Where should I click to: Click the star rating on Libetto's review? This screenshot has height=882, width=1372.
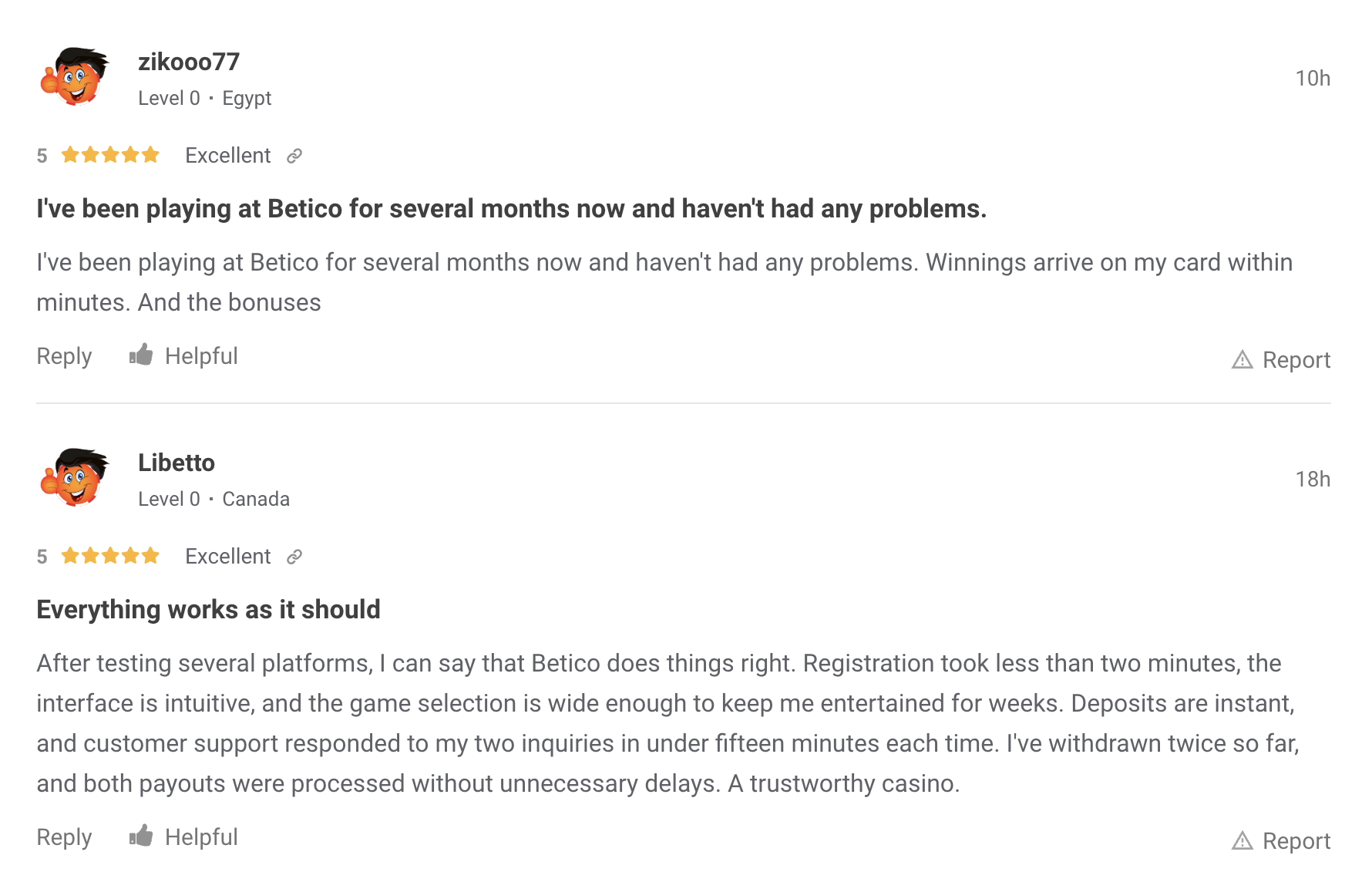(110, 557)
